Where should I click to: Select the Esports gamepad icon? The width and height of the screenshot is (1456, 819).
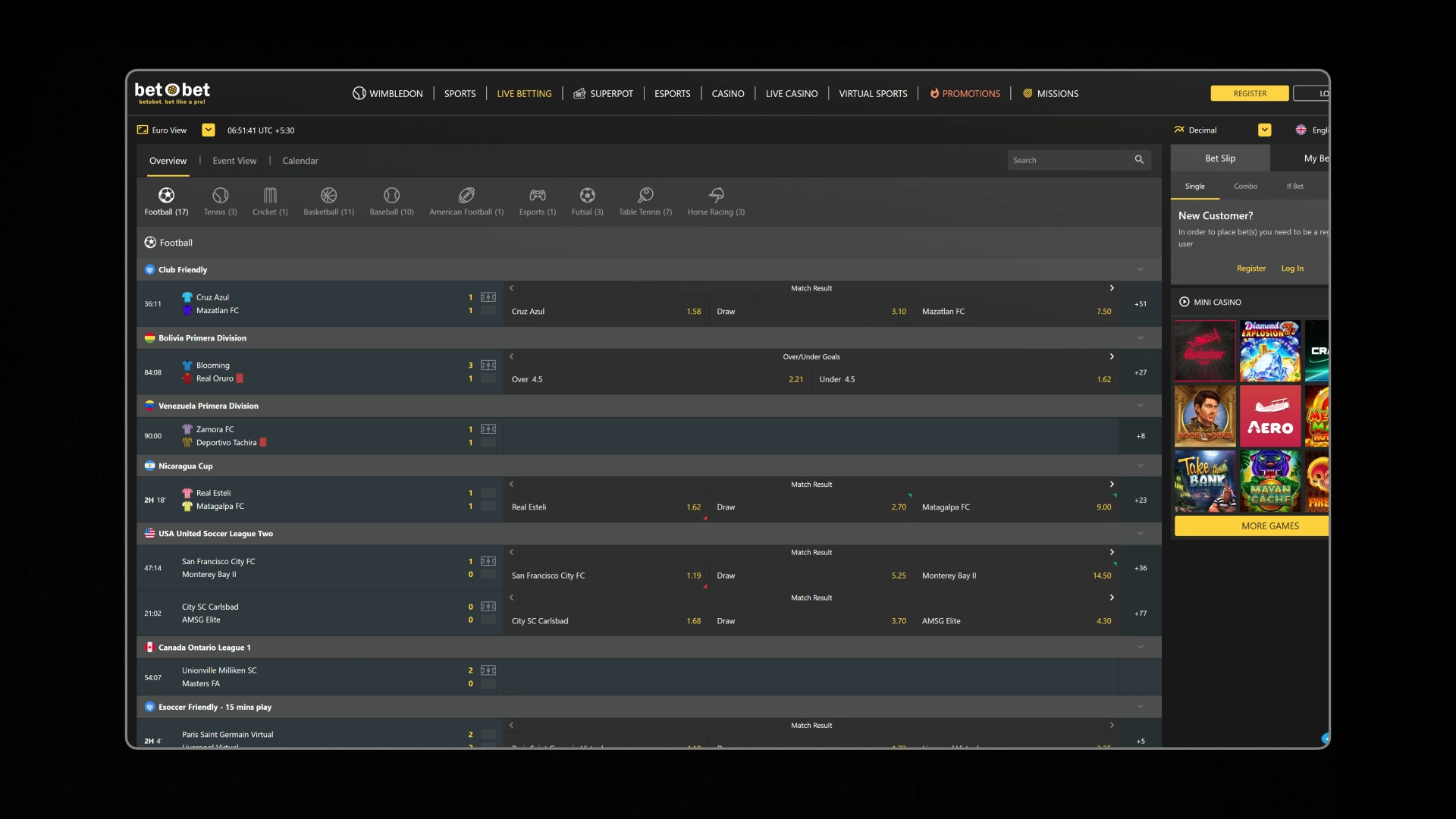(x=538, y=195)
